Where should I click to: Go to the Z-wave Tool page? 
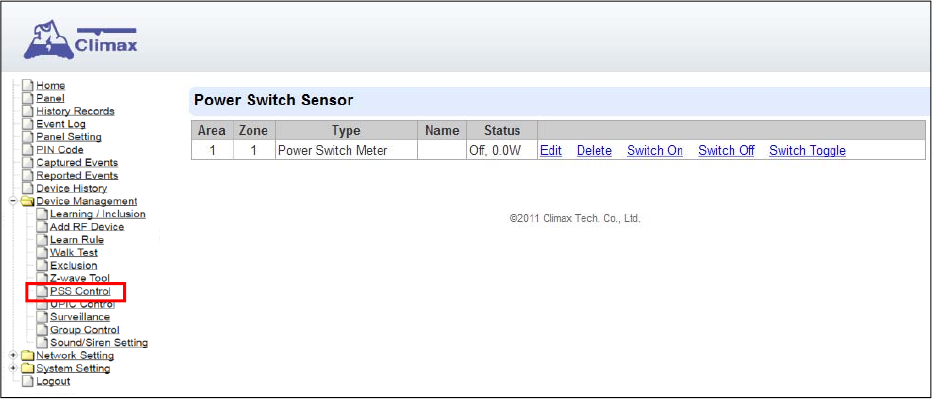tap(80, 278)
